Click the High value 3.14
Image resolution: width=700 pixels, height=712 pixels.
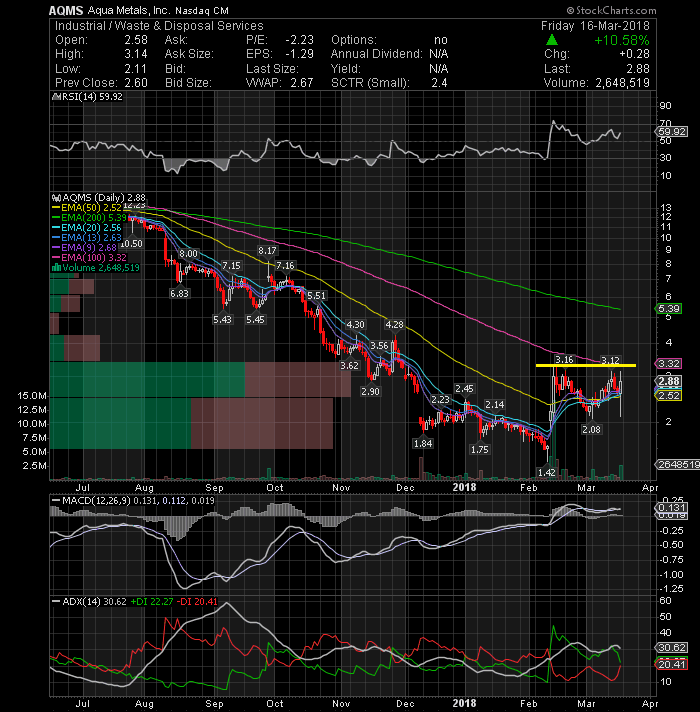pyautogui.click(x=136, y=54)
